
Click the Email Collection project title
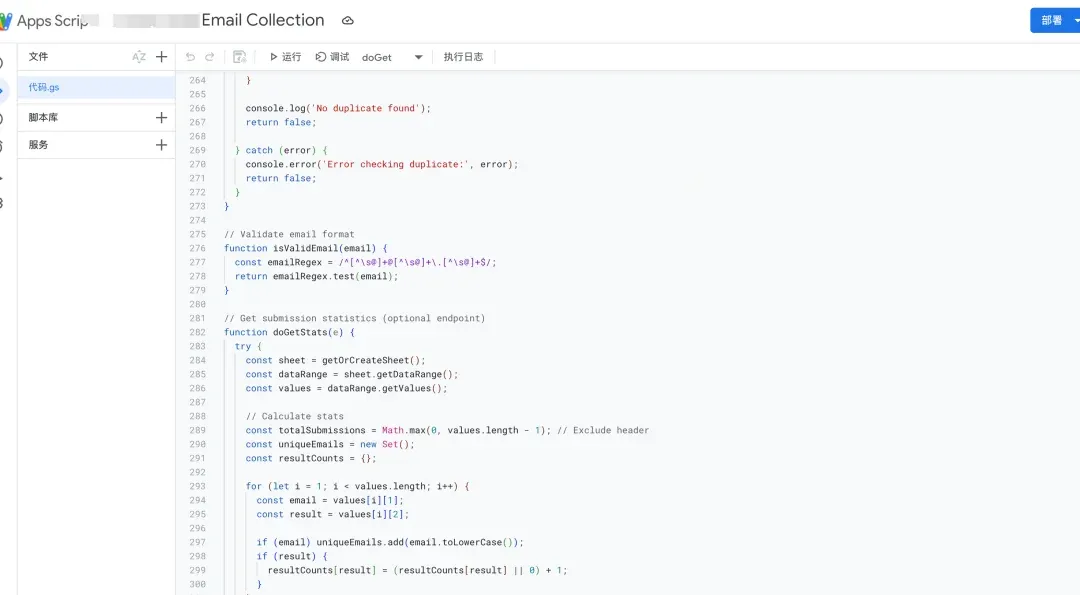[262, 20]
